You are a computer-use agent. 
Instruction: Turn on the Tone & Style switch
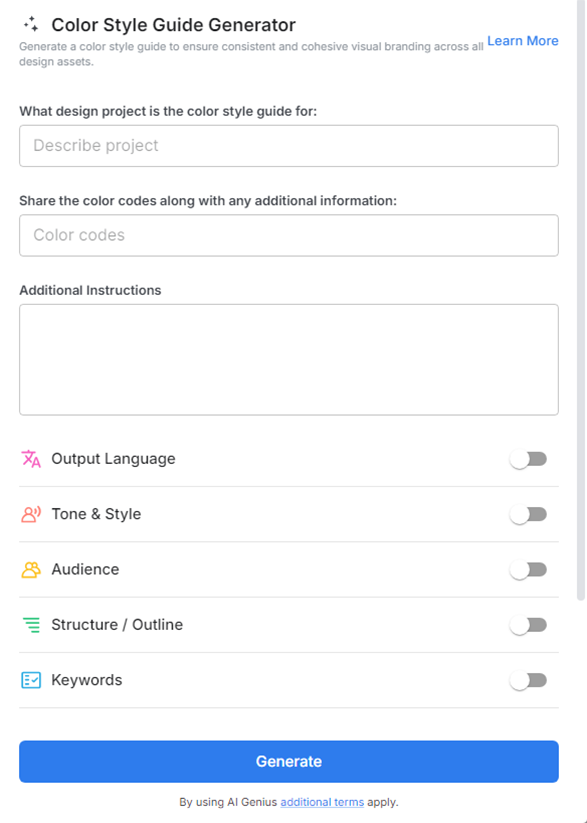[x=528, y=513]
